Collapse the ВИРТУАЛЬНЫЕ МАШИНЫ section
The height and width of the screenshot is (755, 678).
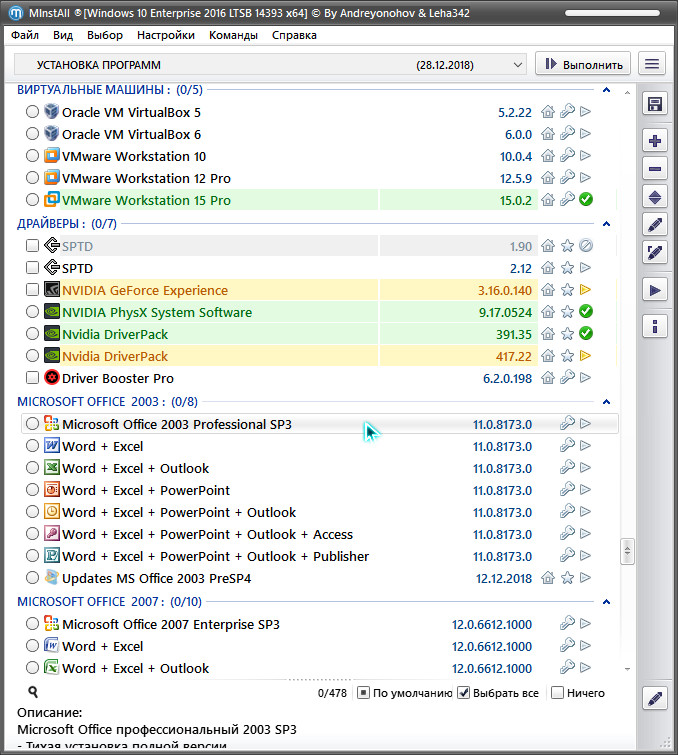[606, 90]
